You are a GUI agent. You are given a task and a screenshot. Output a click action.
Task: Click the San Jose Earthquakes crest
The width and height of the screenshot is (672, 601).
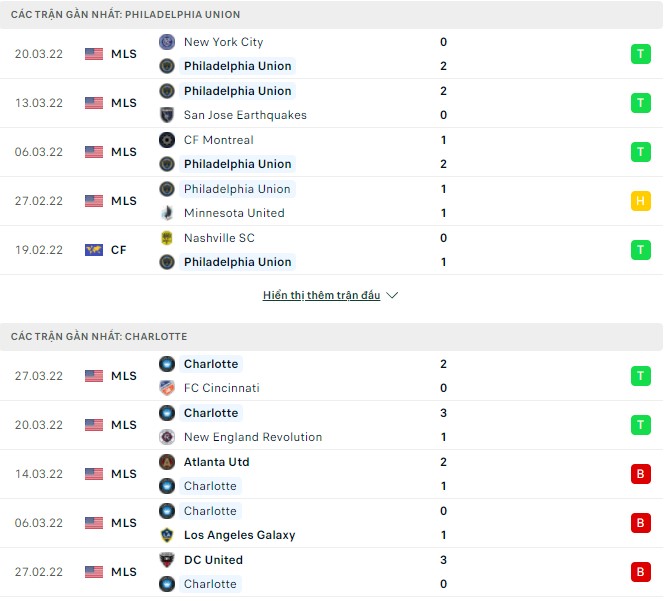pyautogui.click(x=167, y=115)
